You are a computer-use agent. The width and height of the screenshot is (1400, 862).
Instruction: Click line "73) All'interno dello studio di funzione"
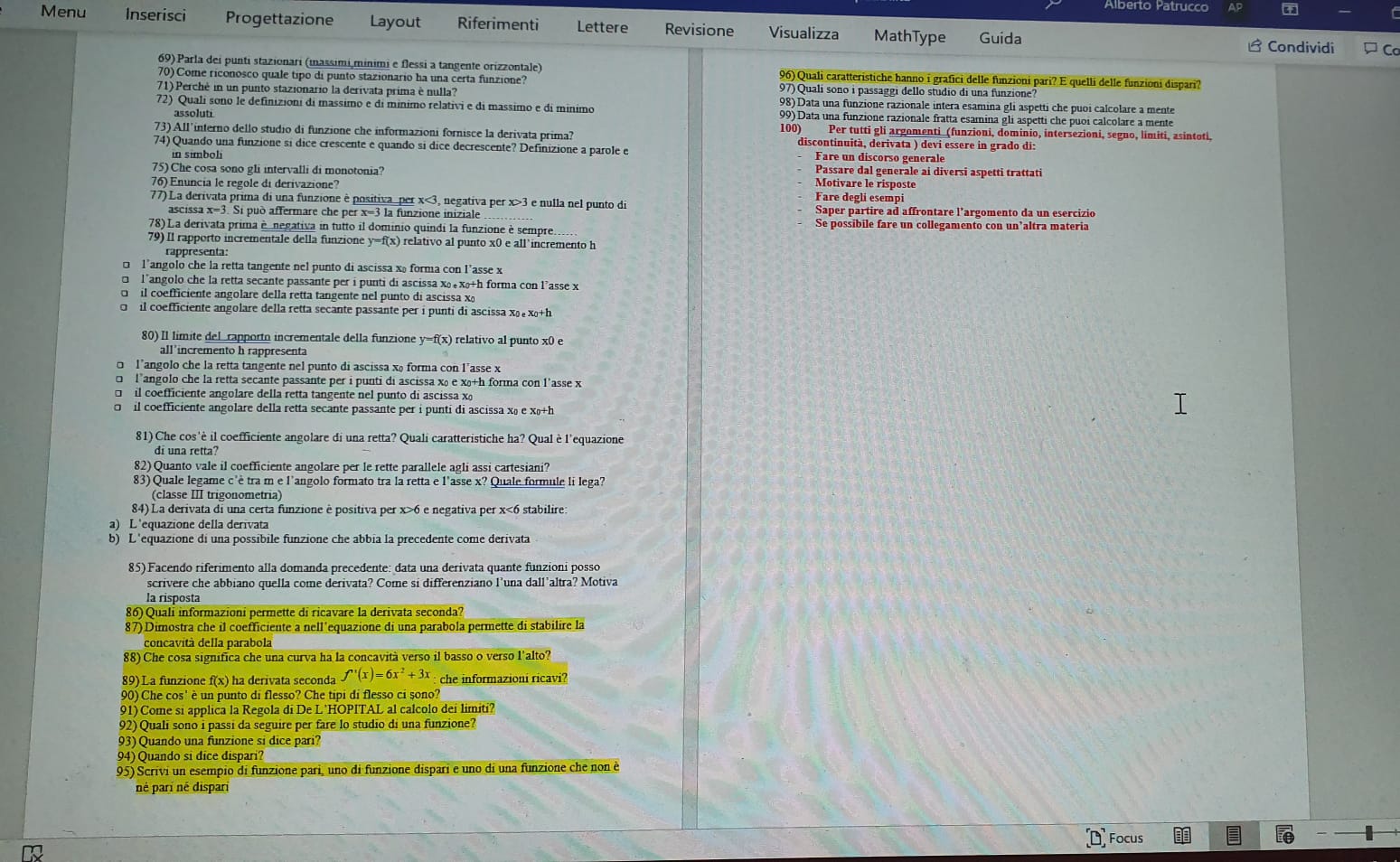coord(363,132)
